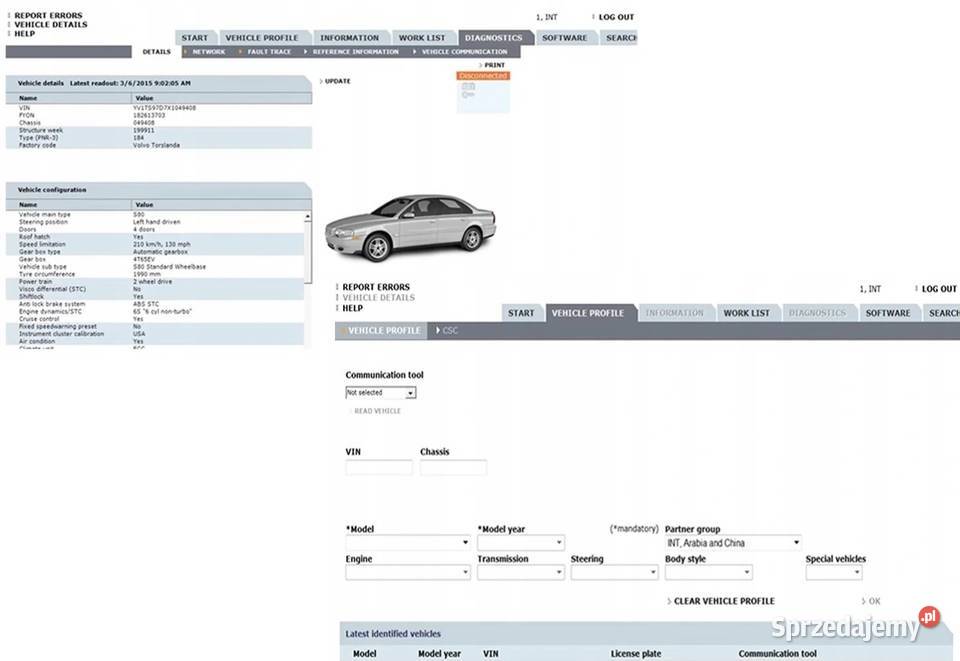The image size is (960, 661).
Task: Click 'S80 Standard Wheelbase' value
Action: [170, 267]
